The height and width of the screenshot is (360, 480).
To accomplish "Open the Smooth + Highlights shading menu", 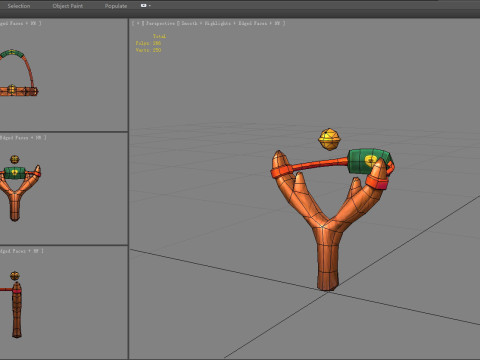I will [206, 23].
